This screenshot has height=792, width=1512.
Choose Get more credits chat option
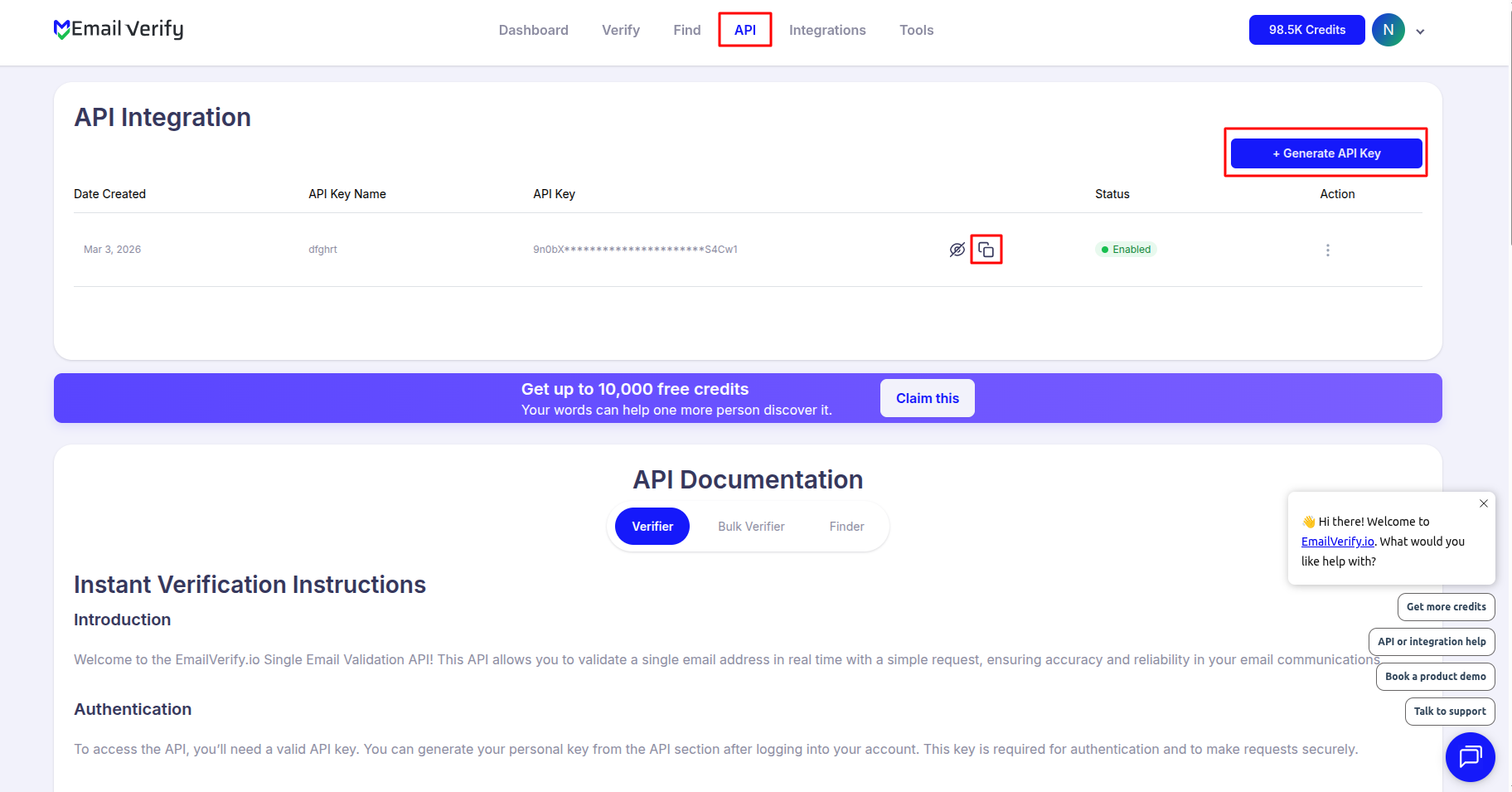1446,607
